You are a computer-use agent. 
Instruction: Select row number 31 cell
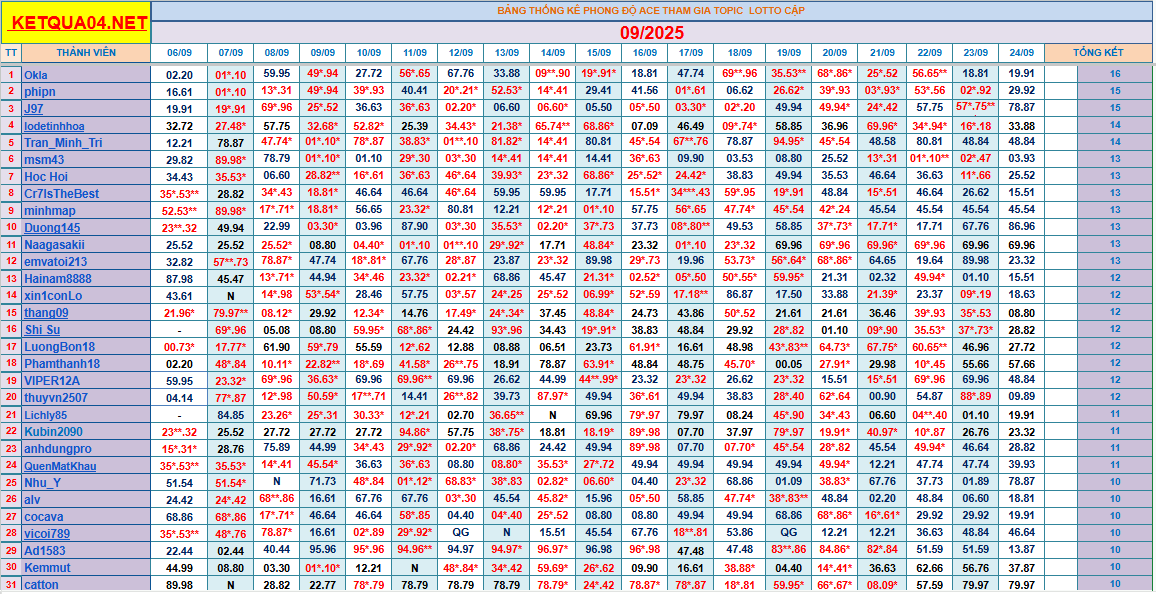click(x=11, y=584)
